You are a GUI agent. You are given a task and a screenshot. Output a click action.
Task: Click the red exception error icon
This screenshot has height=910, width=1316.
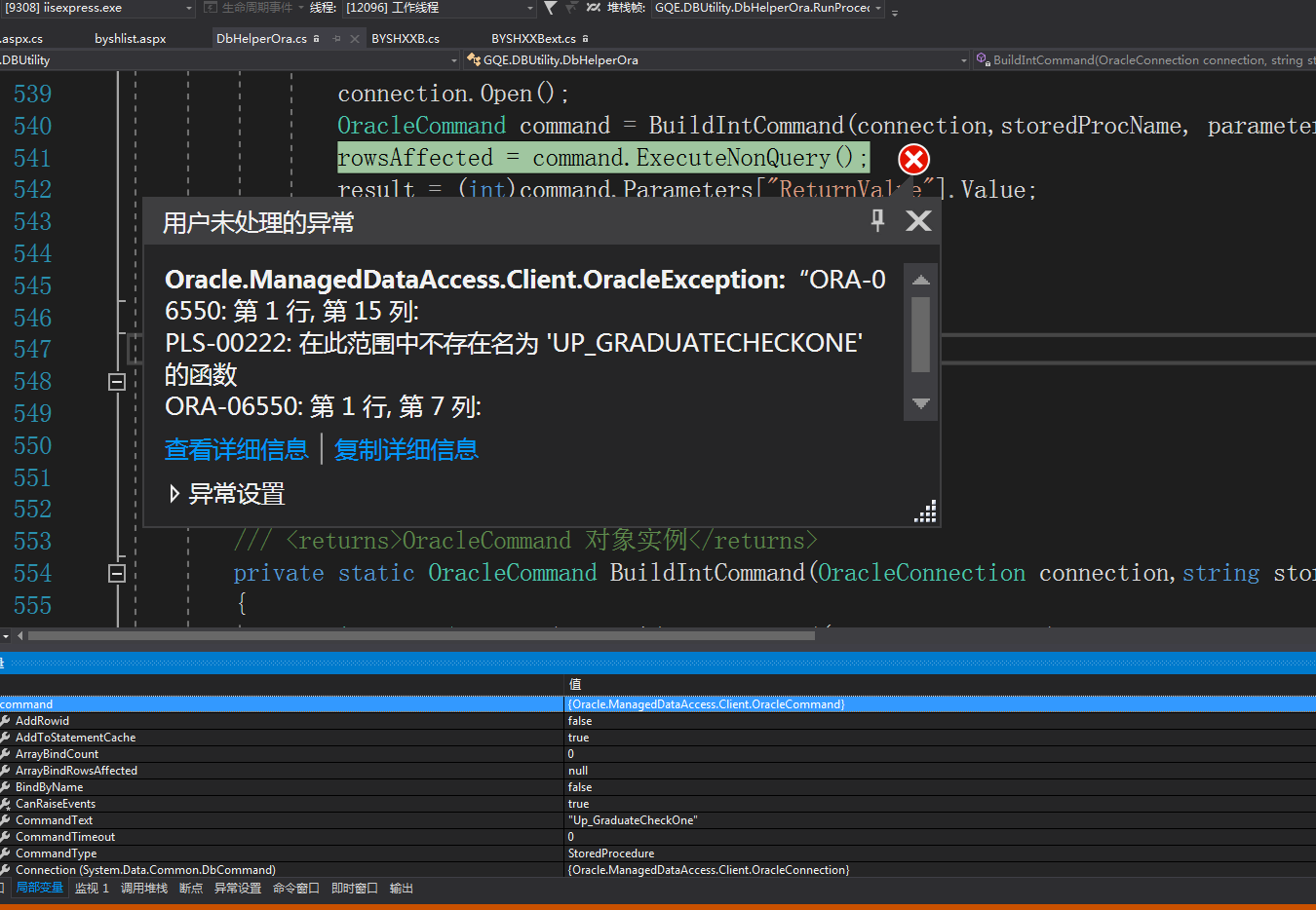click(913, 159)
